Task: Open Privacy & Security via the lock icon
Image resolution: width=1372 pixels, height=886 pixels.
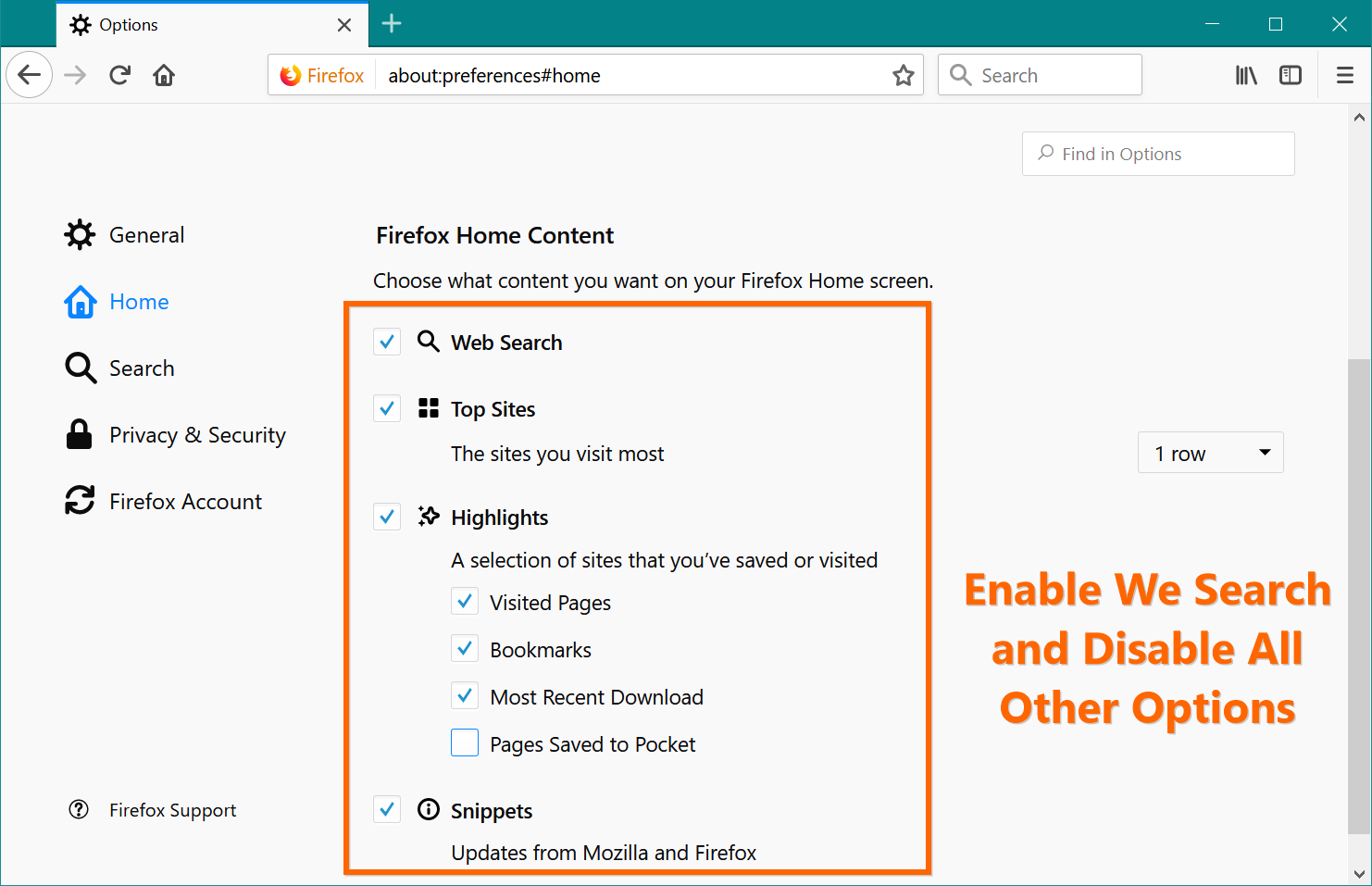Action: pos(80,434)
